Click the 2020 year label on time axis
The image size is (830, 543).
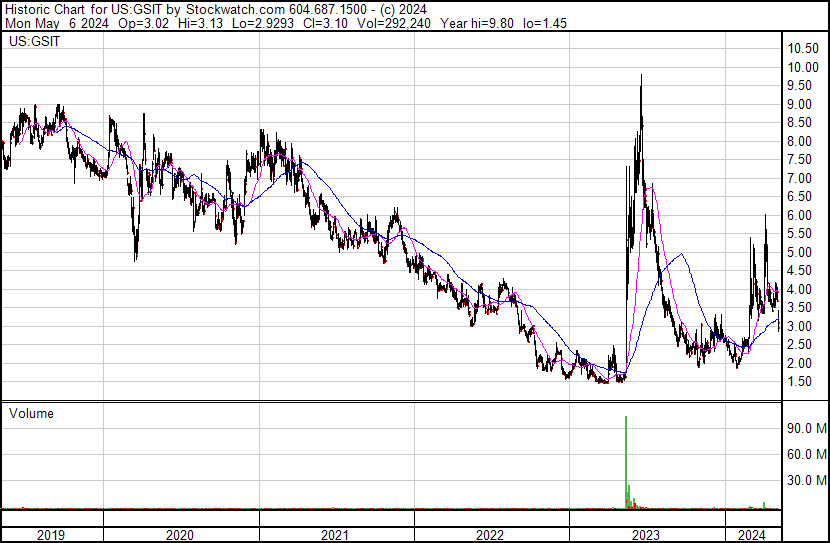pyautogui.click(x=180, y=535)
